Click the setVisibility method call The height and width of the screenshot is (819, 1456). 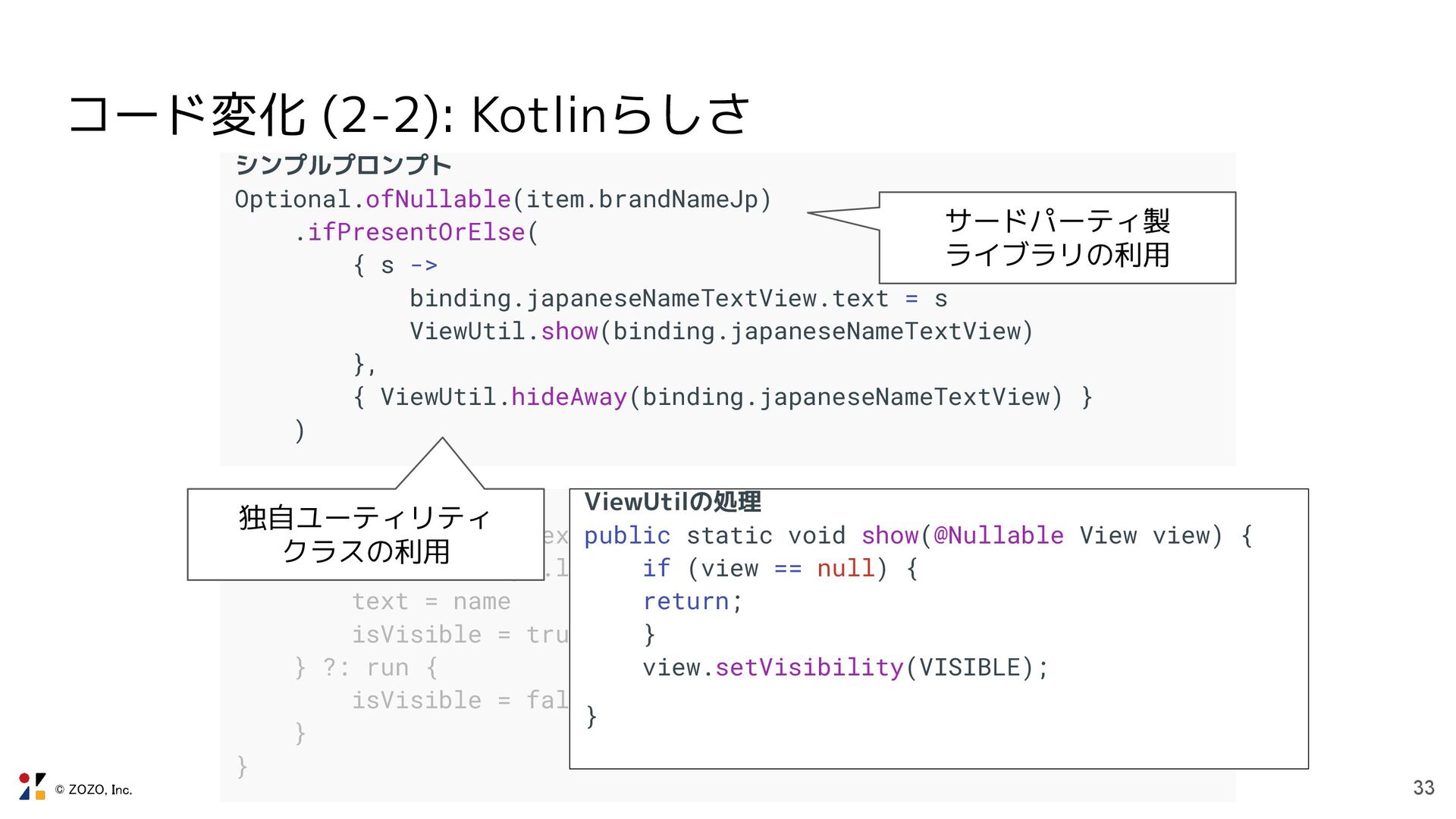pyautogui.click(x=809, y=667)
